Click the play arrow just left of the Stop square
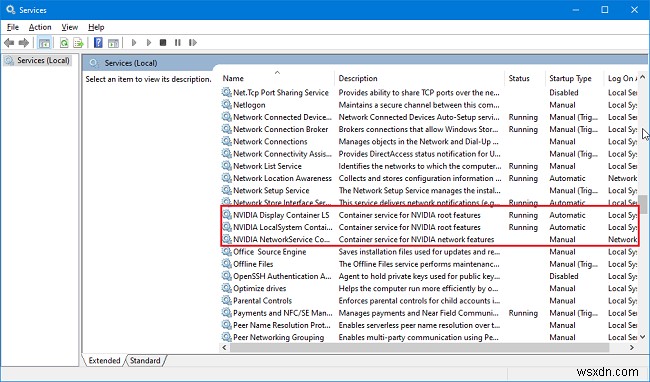The height and width of the screenshot is (382, 650). (148, 42)
